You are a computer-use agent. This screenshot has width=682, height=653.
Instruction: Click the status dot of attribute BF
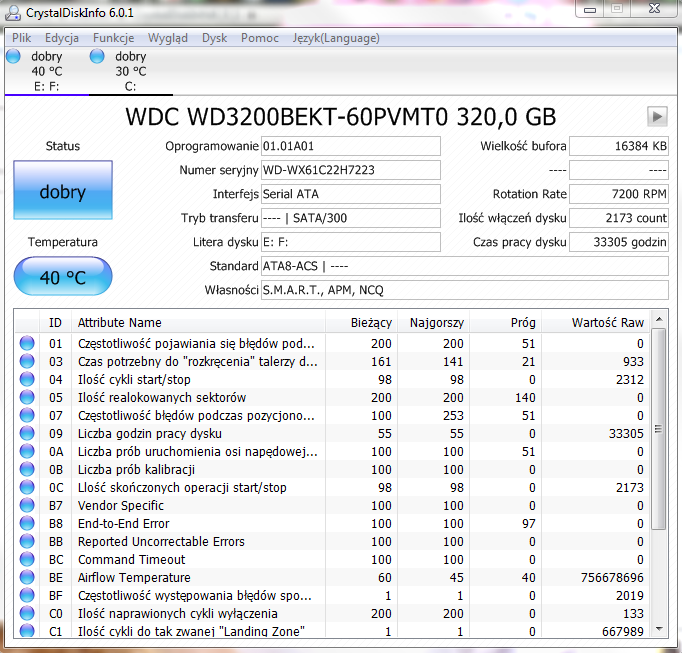[27, 595]
